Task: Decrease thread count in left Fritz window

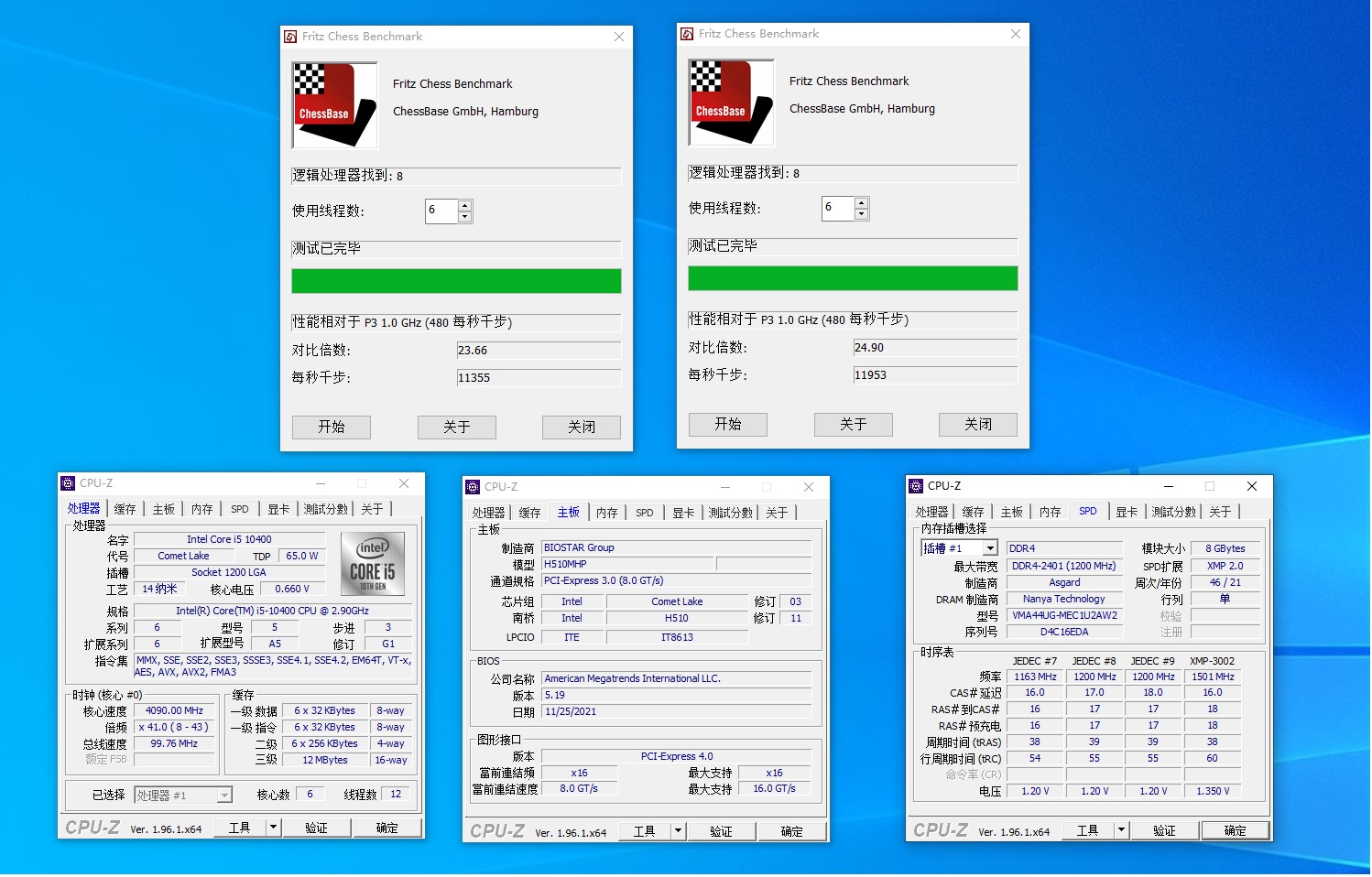Action: pyautogui.click(x=465, y=217)
